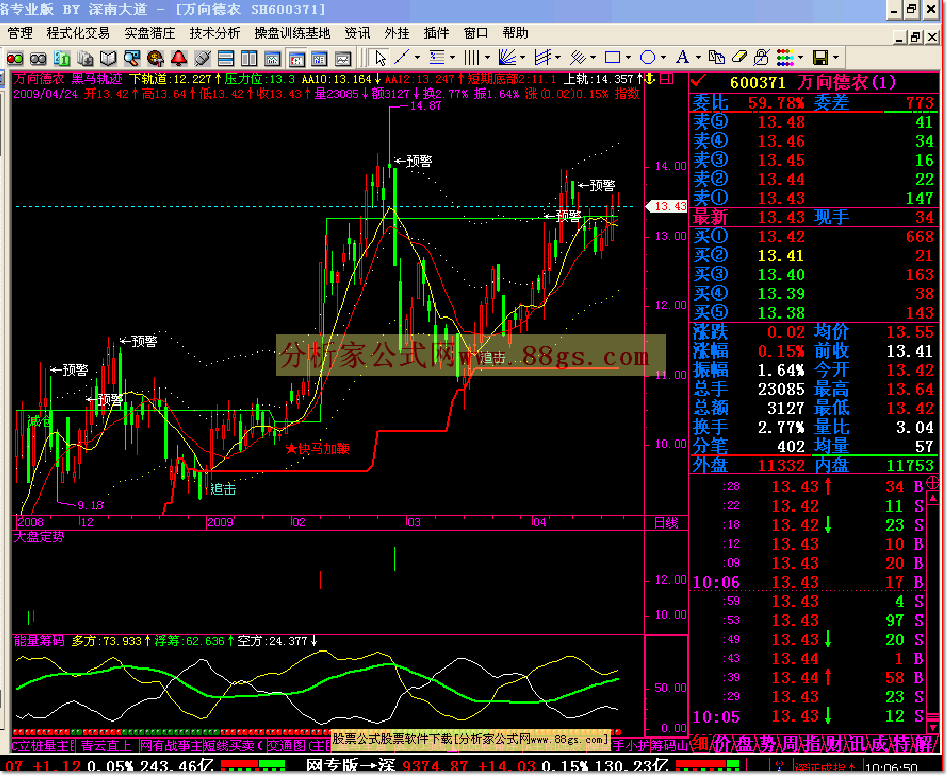Click the 13.43 current price tag on axis
The height and width of the screenshot is (777, 950).
click(668, 206)
